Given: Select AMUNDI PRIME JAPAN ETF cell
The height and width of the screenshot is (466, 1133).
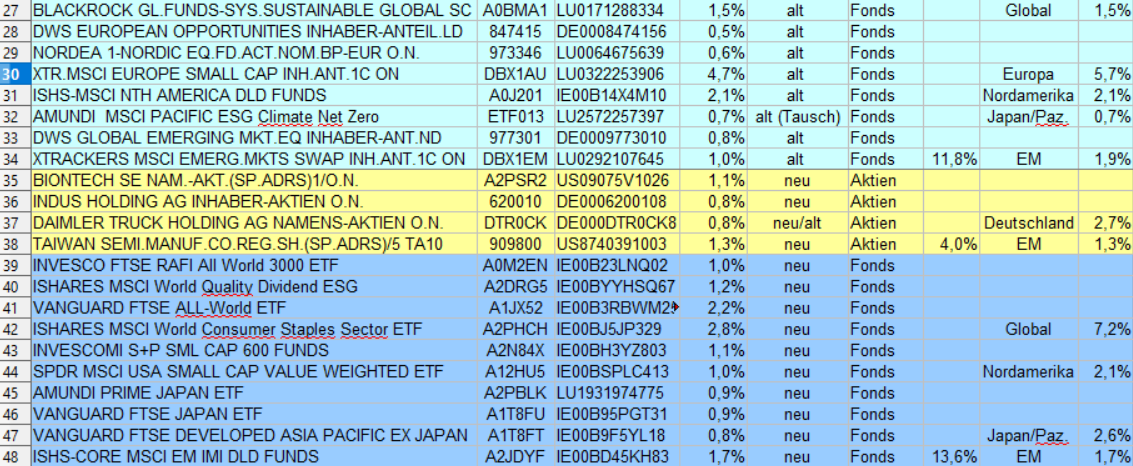Looking at the screenshot, I should (x=254, y=393).
